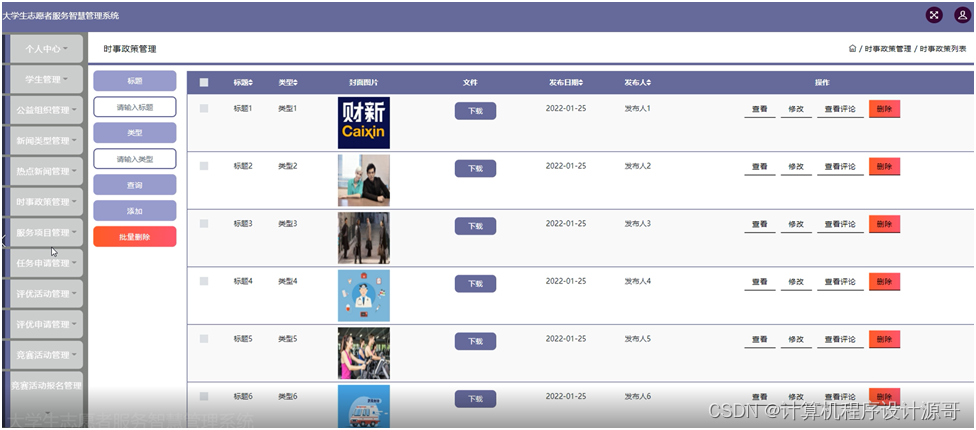Click 查看 for row 标题2
976x430 pixels.
pos(759,167)
